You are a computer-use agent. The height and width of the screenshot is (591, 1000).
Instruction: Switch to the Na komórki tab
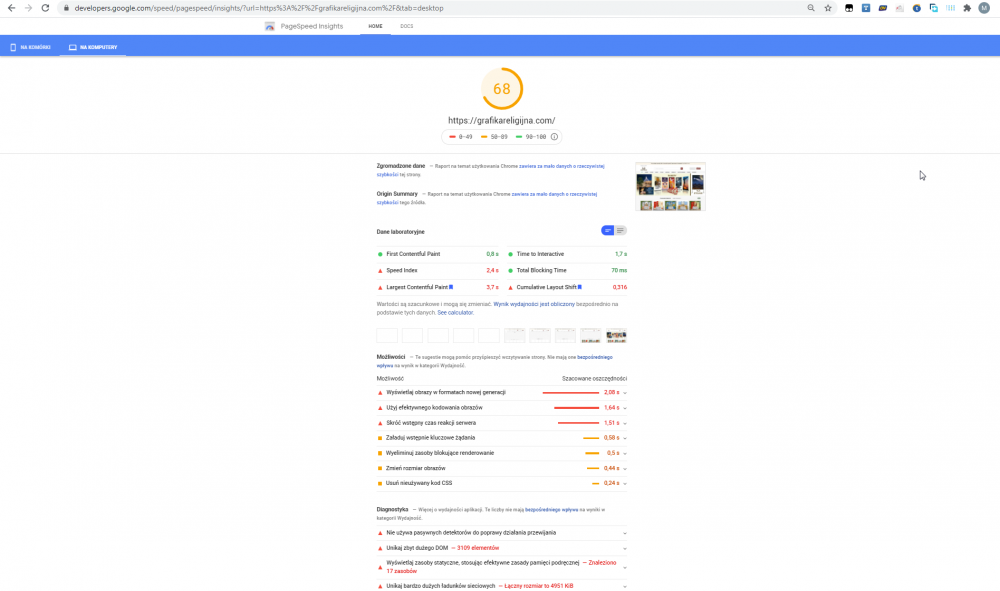point(30,47)
